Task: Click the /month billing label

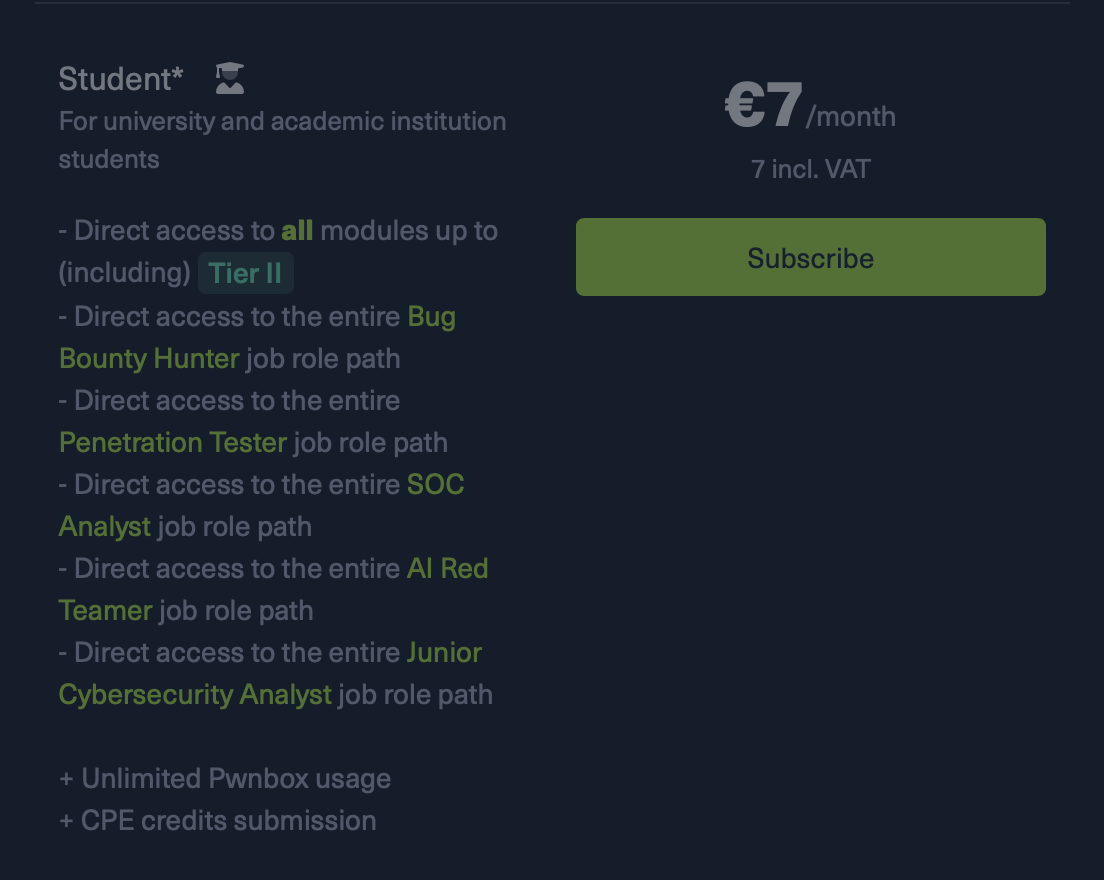Action: [x=851, y=116]
